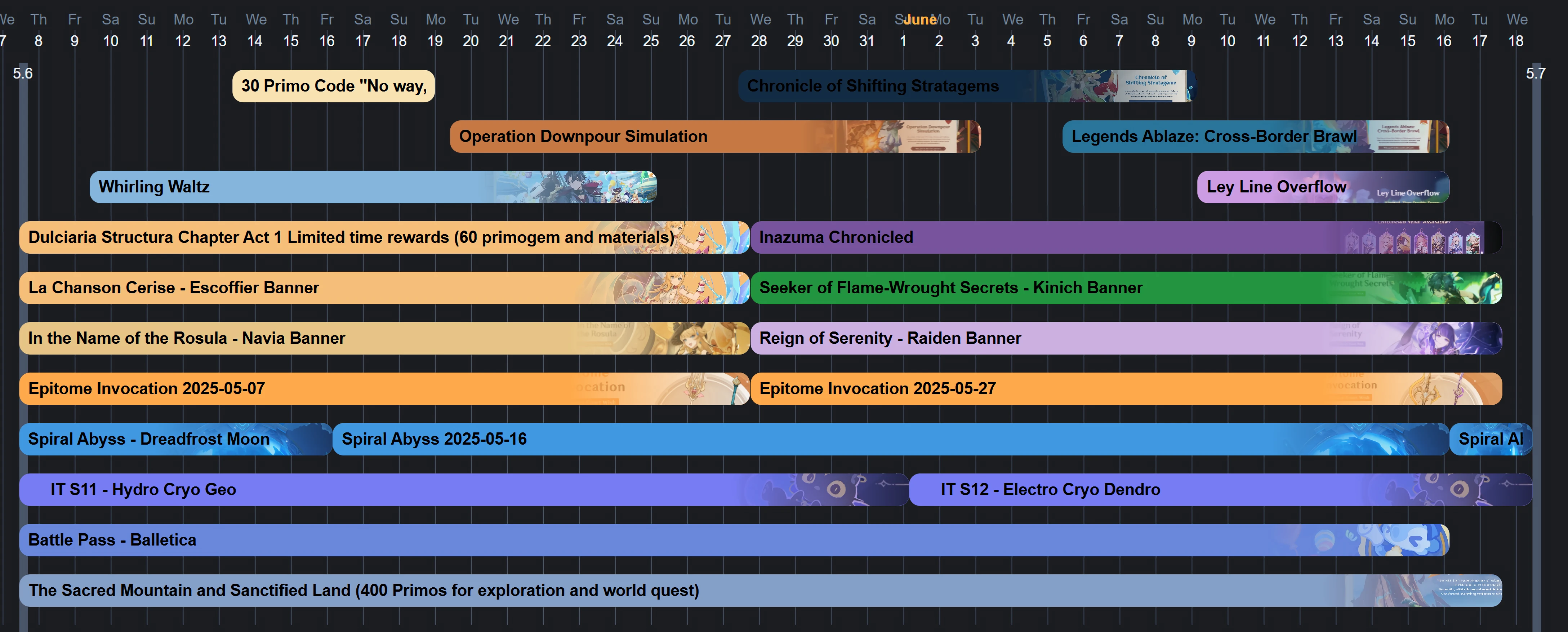The image size is (1568, 632).
Task: Click the Spiral Abyss 2025-05-16 segment
Action: pos(730,439)
